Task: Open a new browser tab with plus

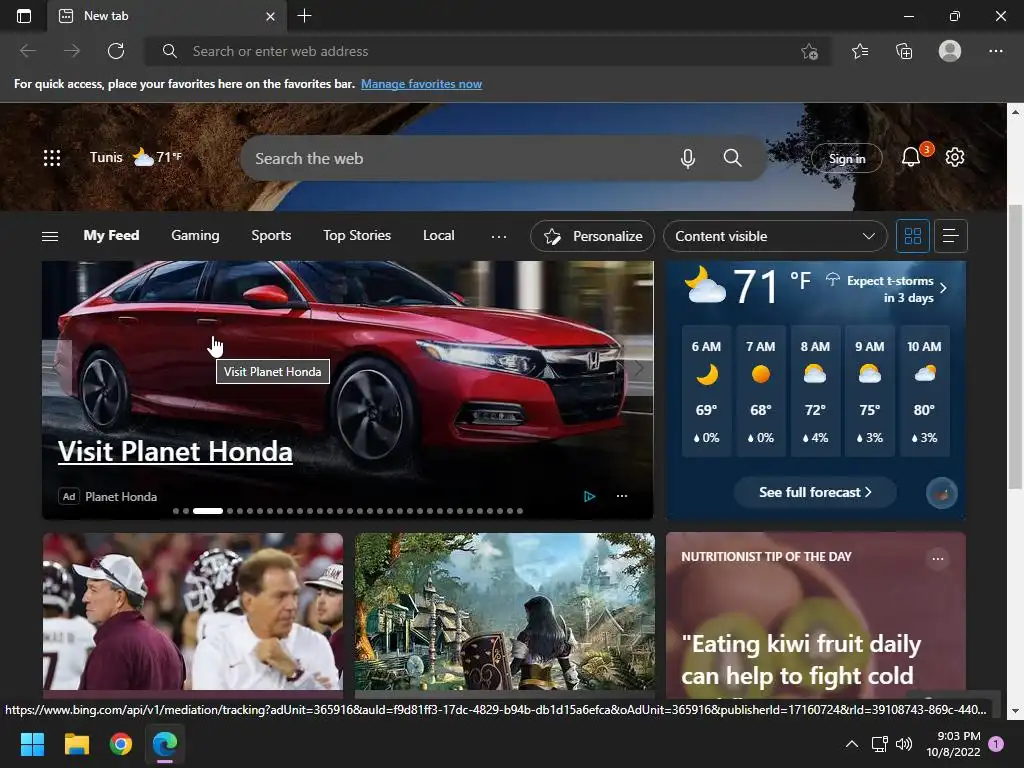Action: point(304,16)
